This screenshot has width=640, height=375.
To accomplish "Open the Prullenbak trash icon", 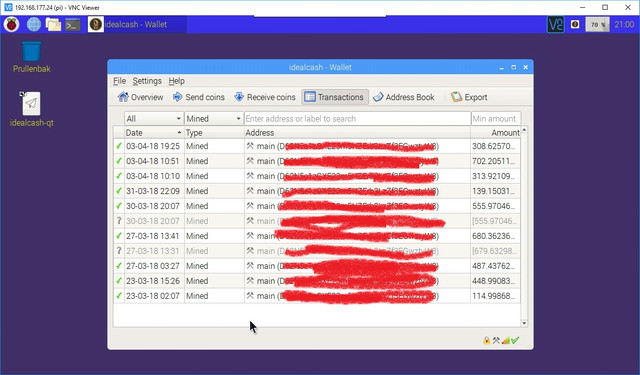I will [31, 51].
